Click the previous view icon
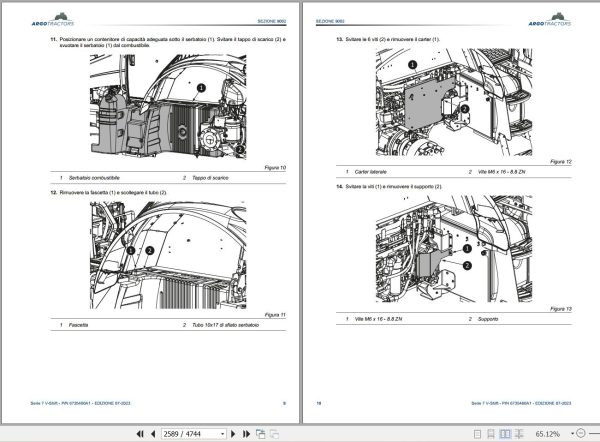Screen dimensions: 600x442 click(261, 434)
